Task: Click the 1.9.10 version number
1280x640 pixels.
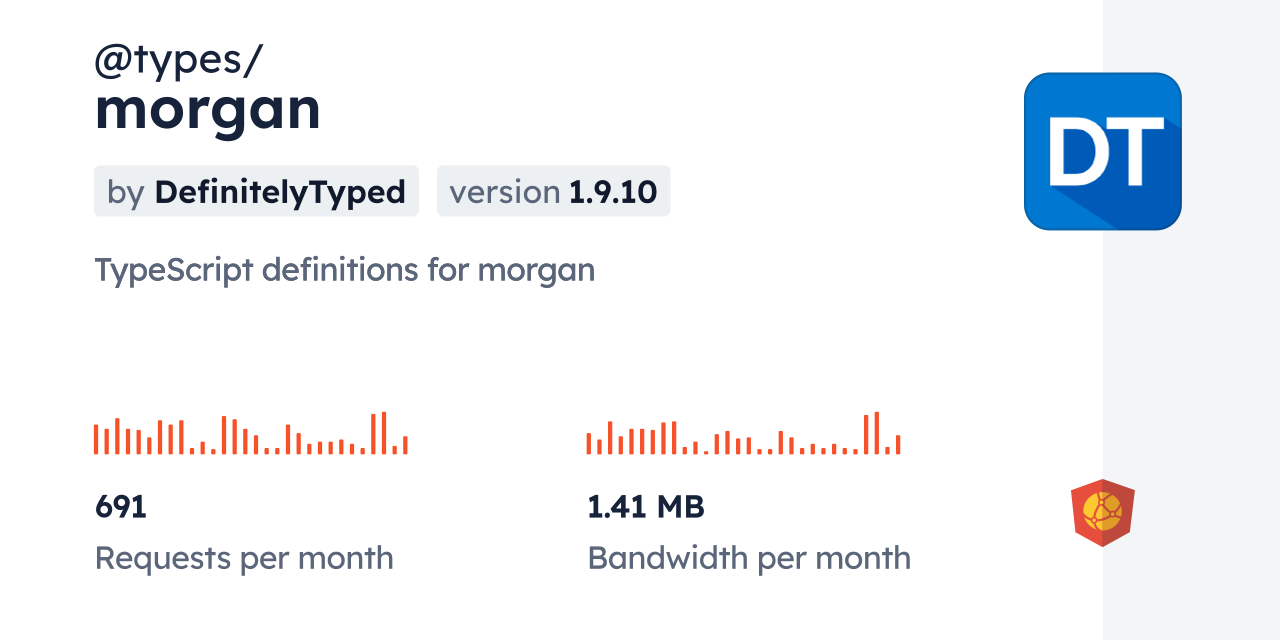Action: click(613, 191)
